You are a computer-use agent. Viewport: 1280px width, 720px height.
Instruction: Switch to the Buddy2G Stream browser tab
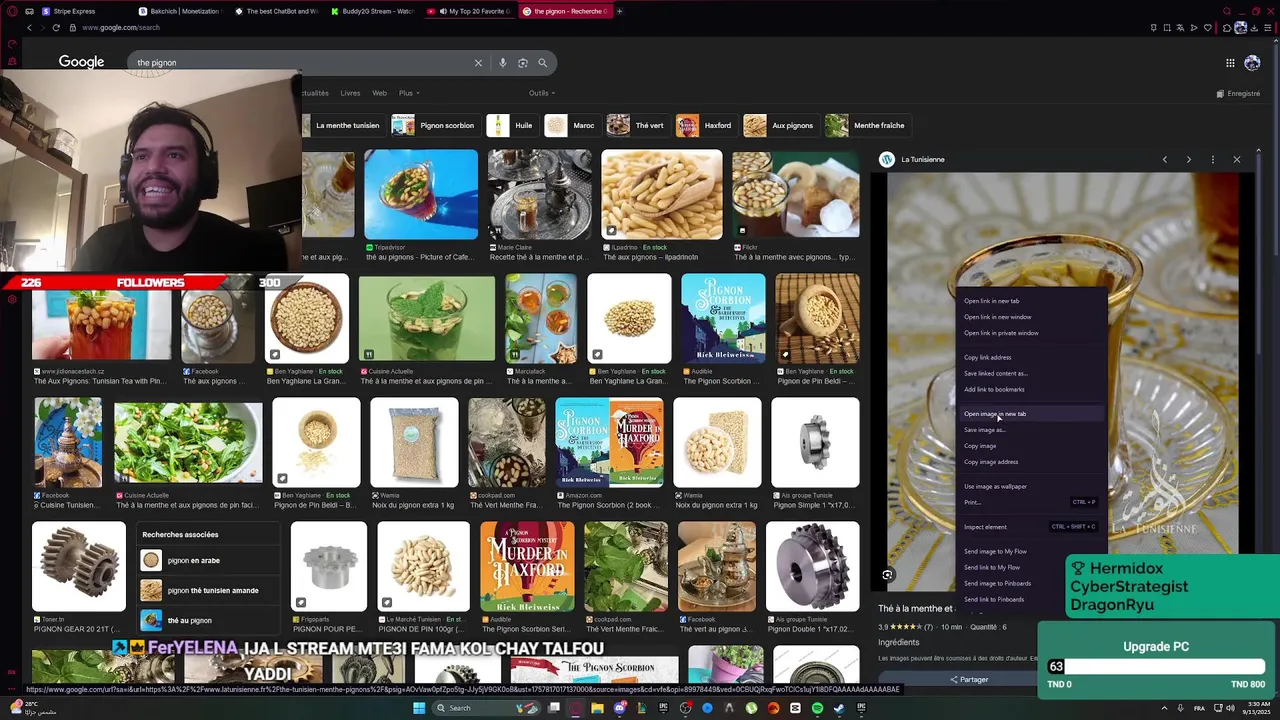click(x=372, y=11)
